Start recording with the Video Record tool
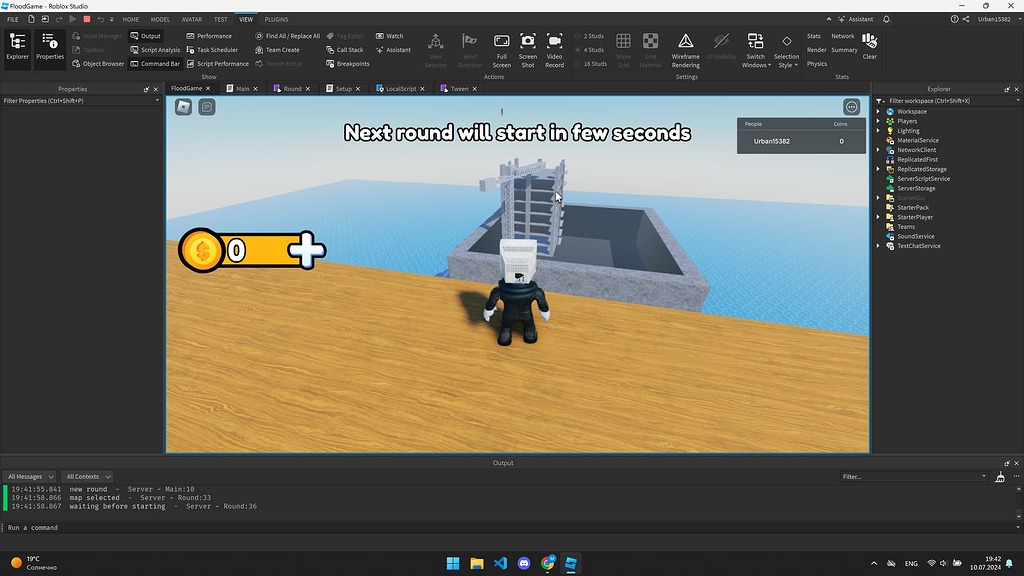1024x576 pixels. coord(555,48)
